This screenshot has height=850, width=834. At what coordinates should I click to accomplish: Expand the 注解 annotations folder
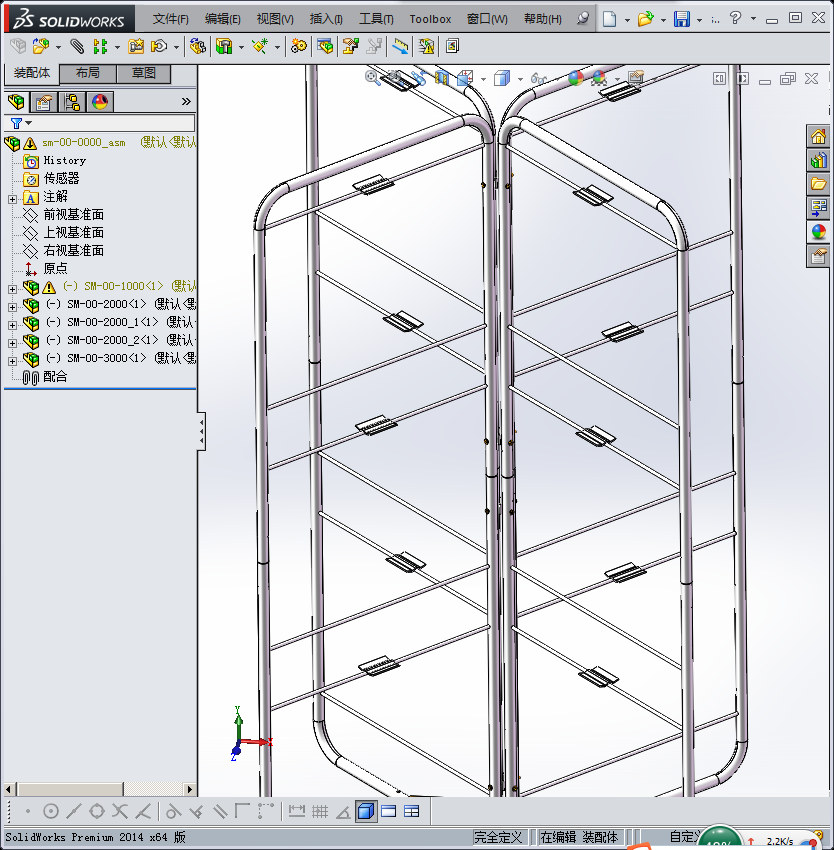click(x=12, y=198)
